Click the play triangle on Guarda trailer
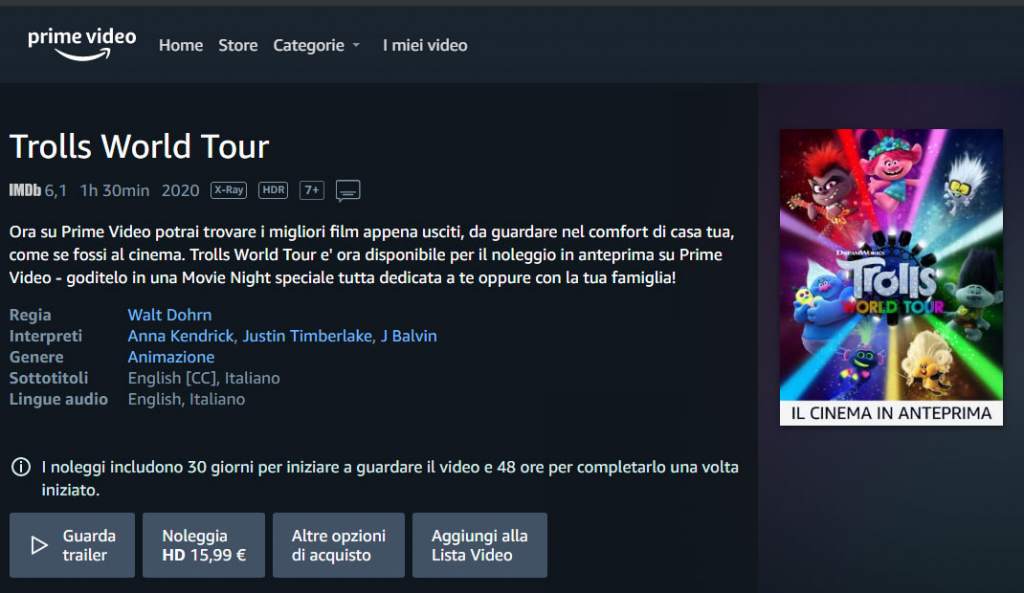 click(39, 545)
